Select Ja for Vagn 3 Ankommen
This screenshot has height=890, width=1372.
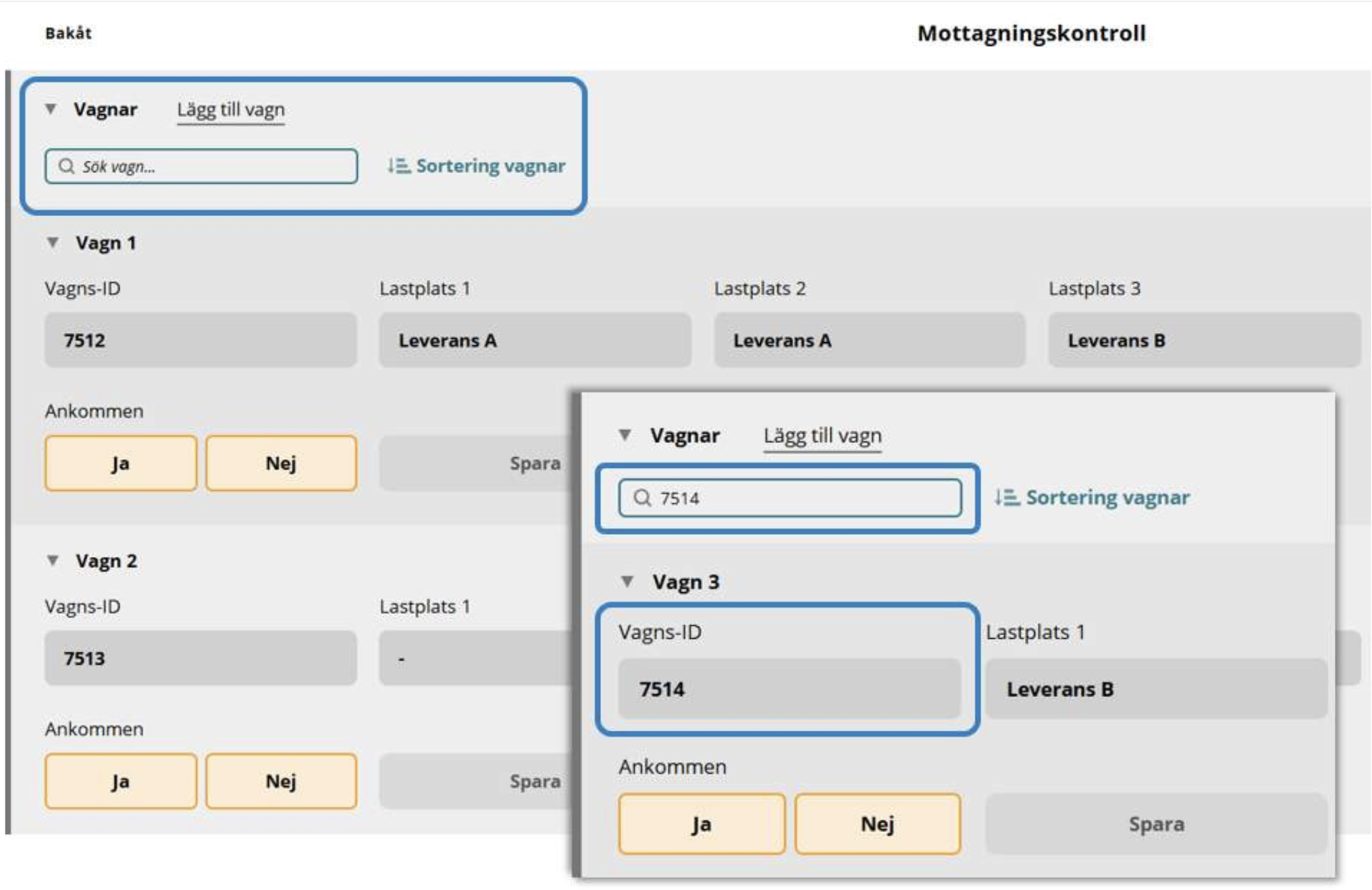(x=702, y=824)
